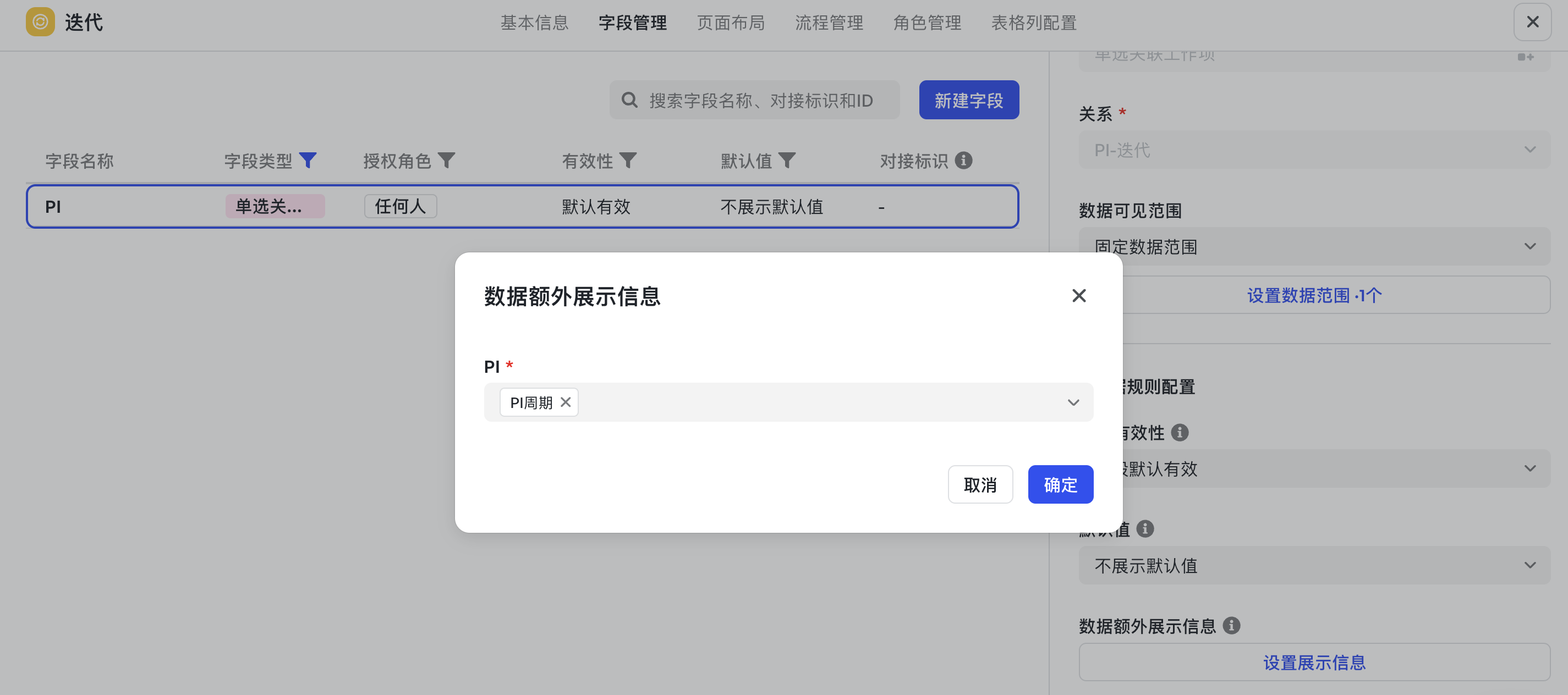1568x695 pixels.
Task: Switch to the 流程管理 tab
Action: 829,23
